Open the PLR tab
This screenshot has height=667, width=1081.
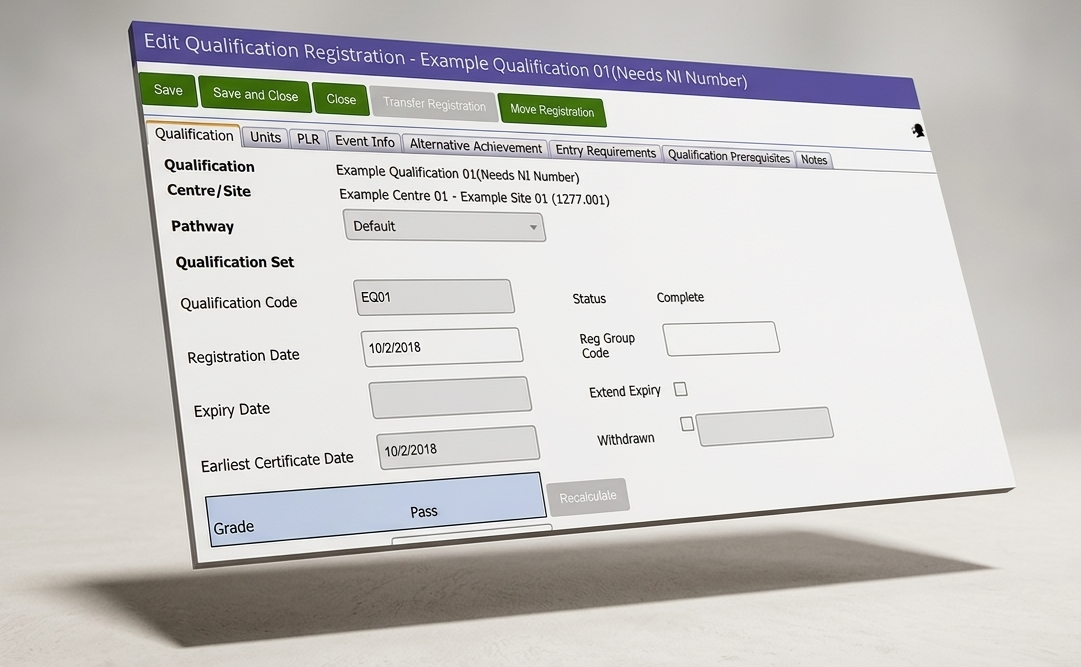pyautogui.click(x=308, y=139)
